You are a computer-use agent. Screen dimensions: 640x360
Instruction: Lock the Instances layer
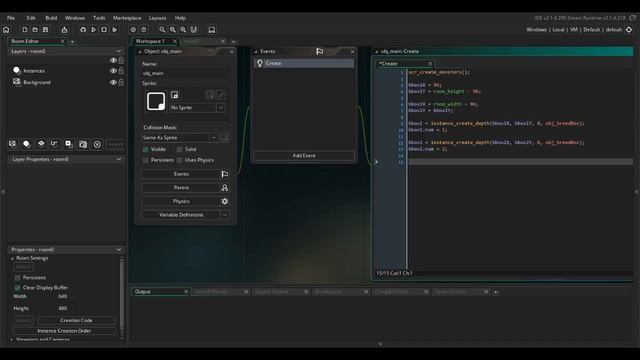[121, 71]
